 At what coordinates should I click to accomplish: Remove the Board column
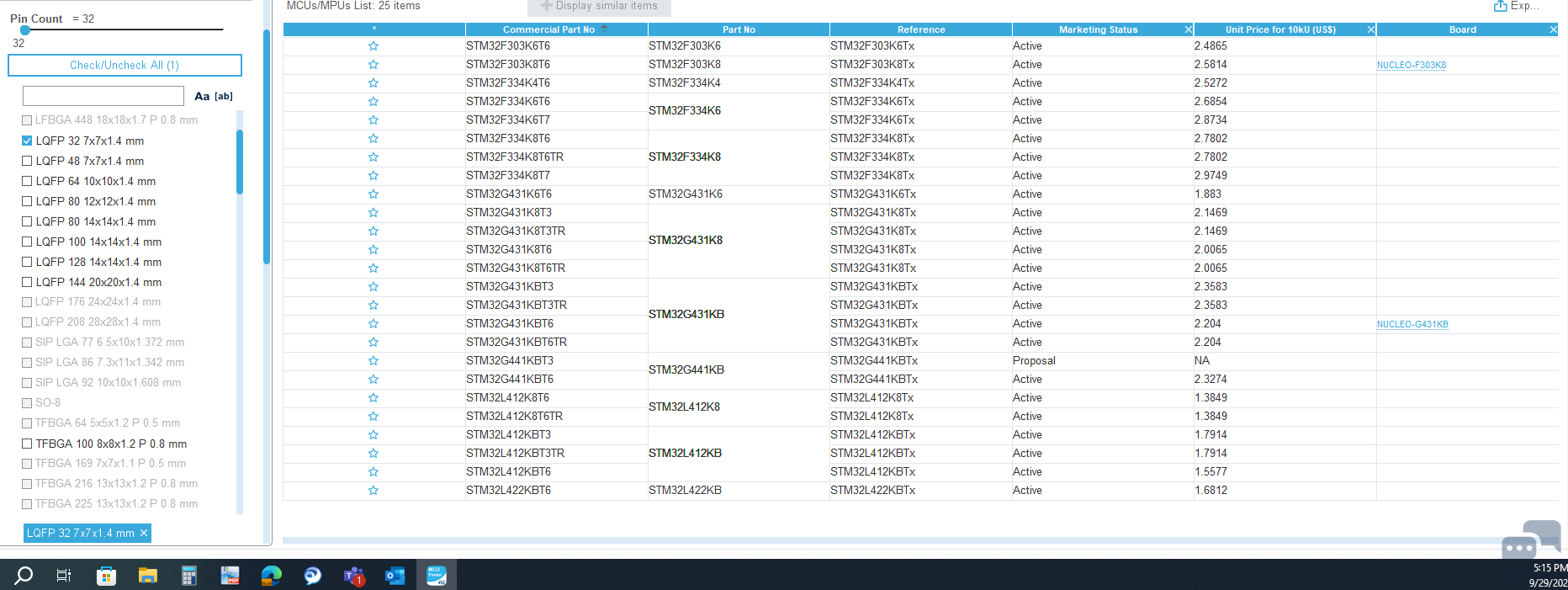click(1553, 29)
